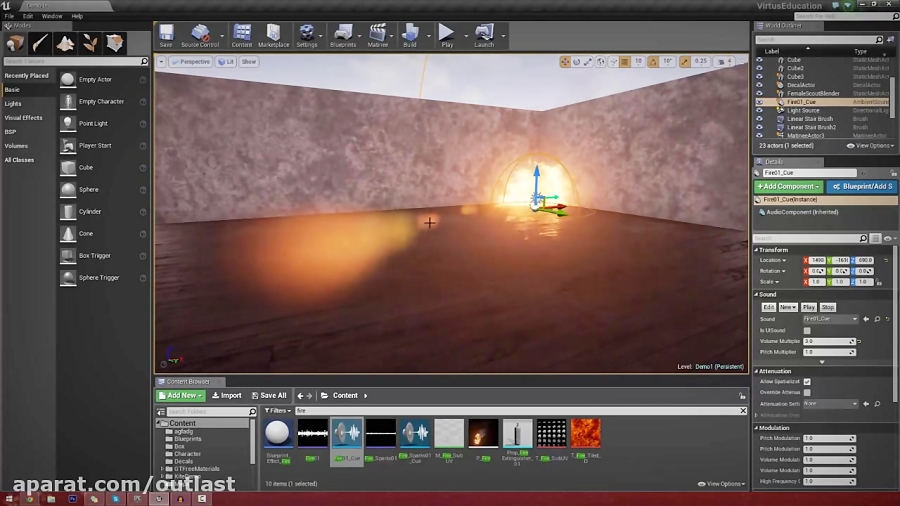Screen dimensions: 900x506
Task: Enable the Override Attenuation checkbox
Action: (807, 392)
